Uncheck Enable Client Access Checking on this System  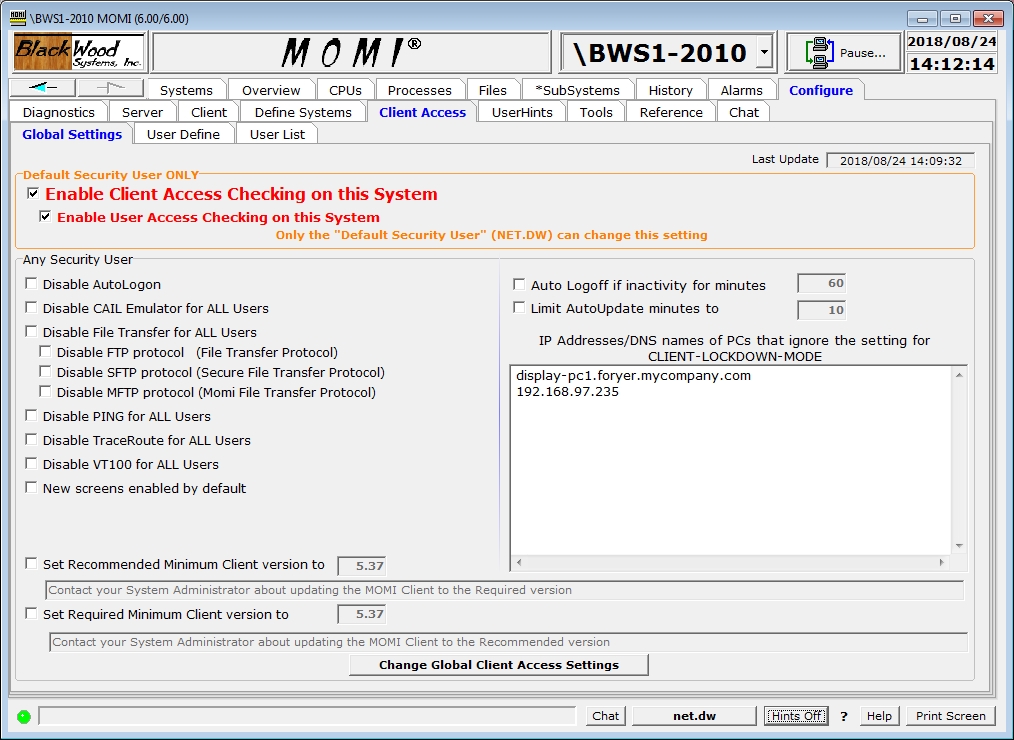click(33, 193)
